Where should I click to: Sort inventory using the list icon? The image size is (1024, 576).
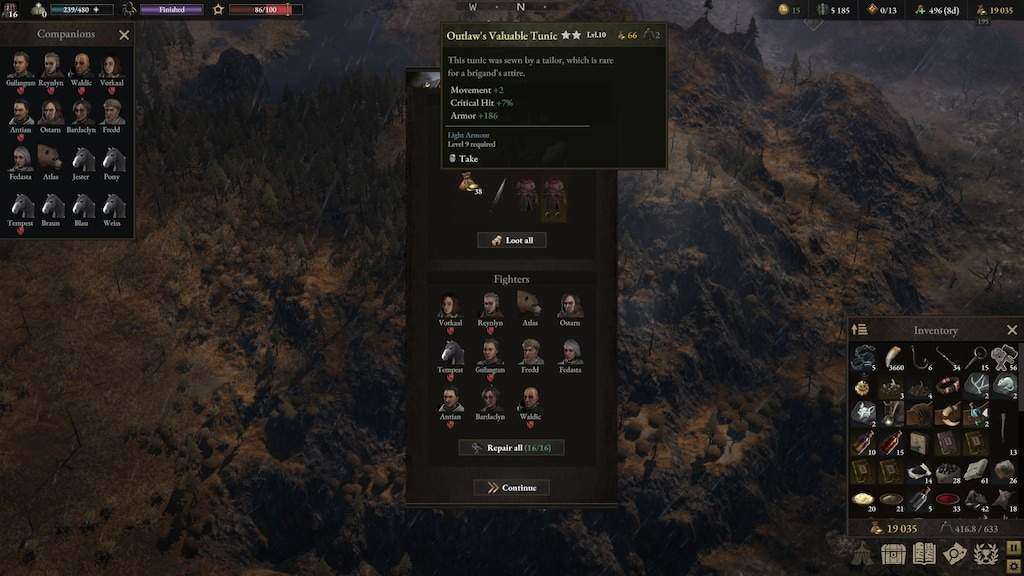point(859,330)
